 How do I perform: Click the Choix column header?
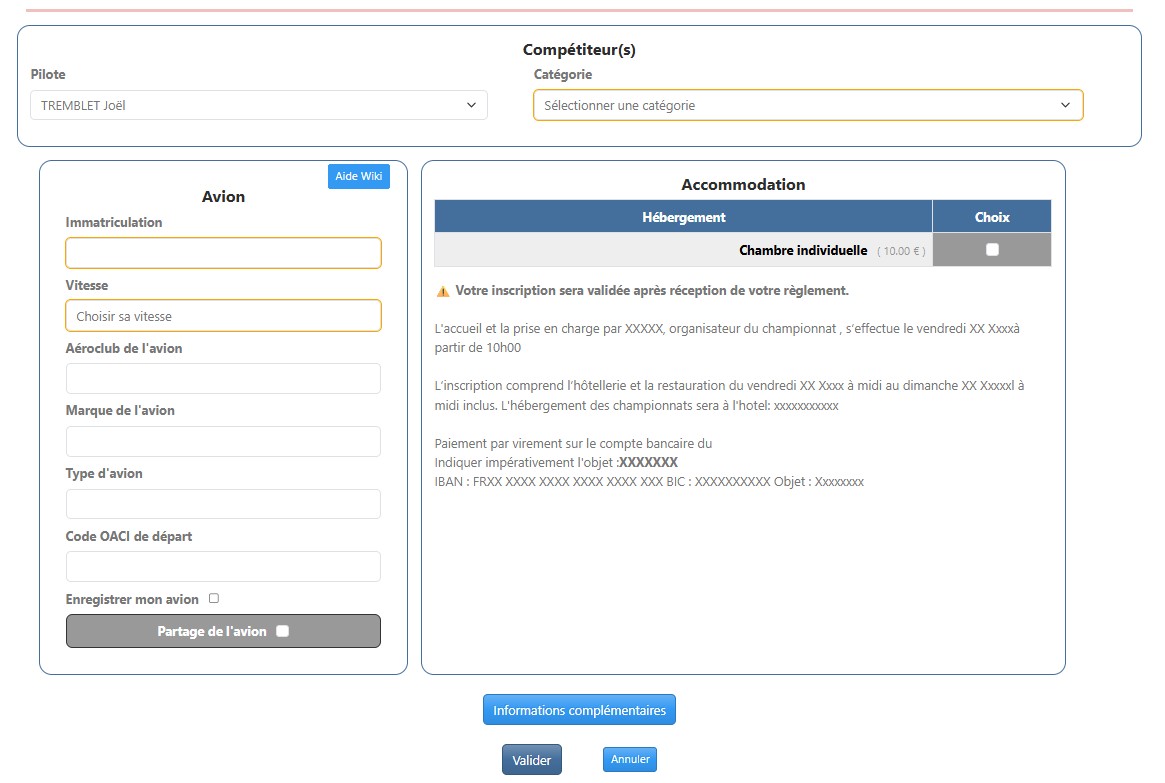tap(991, 217)
